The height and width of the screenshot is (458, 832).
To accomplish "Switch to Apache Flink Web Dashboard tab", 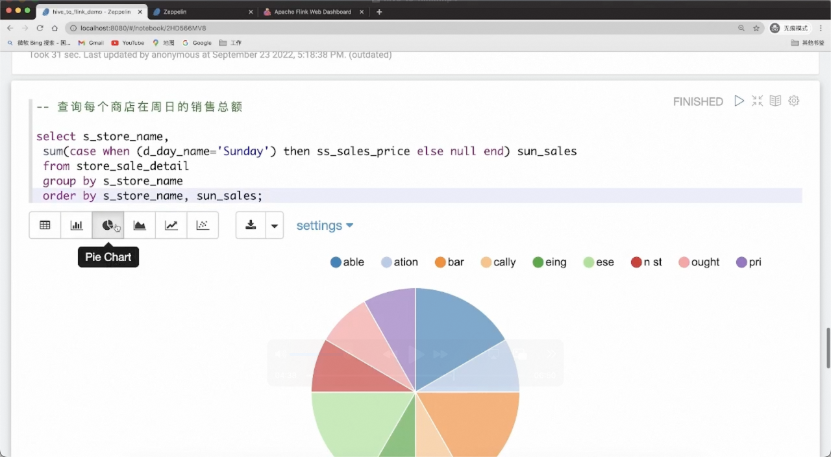I will tap(313, 12).
